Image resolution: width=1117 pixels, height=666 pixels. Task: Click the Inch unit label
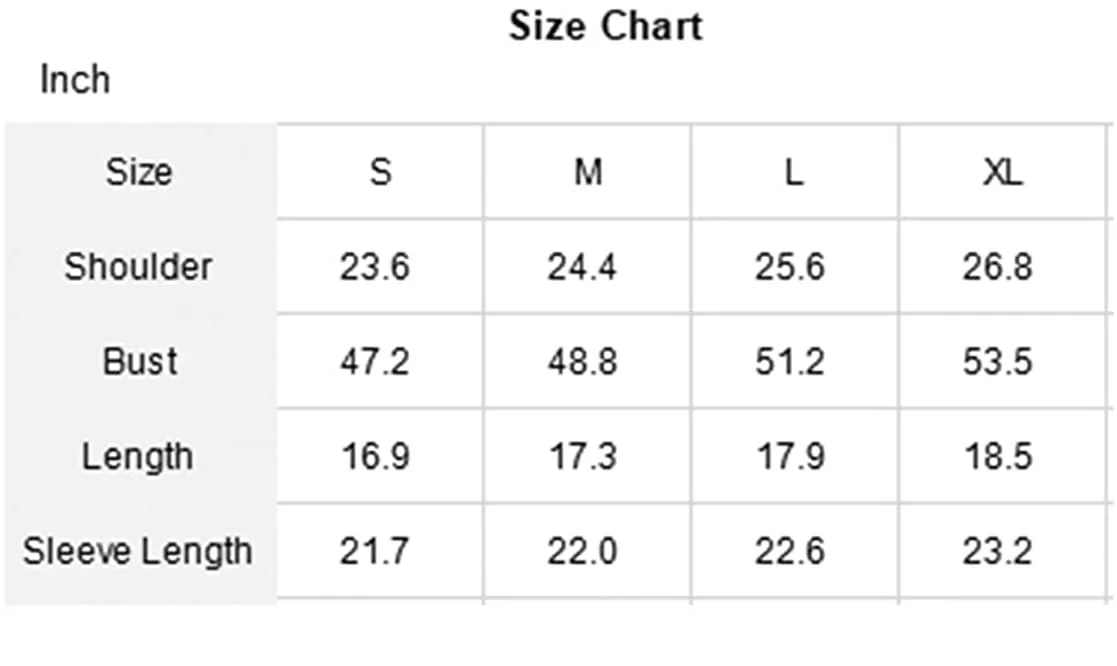point(75,80)
